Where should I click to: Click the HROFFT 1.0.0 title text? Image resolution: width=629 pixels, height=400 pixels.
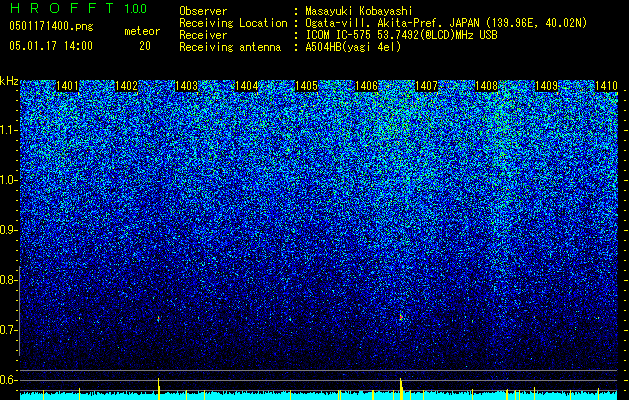click(78, 8)
